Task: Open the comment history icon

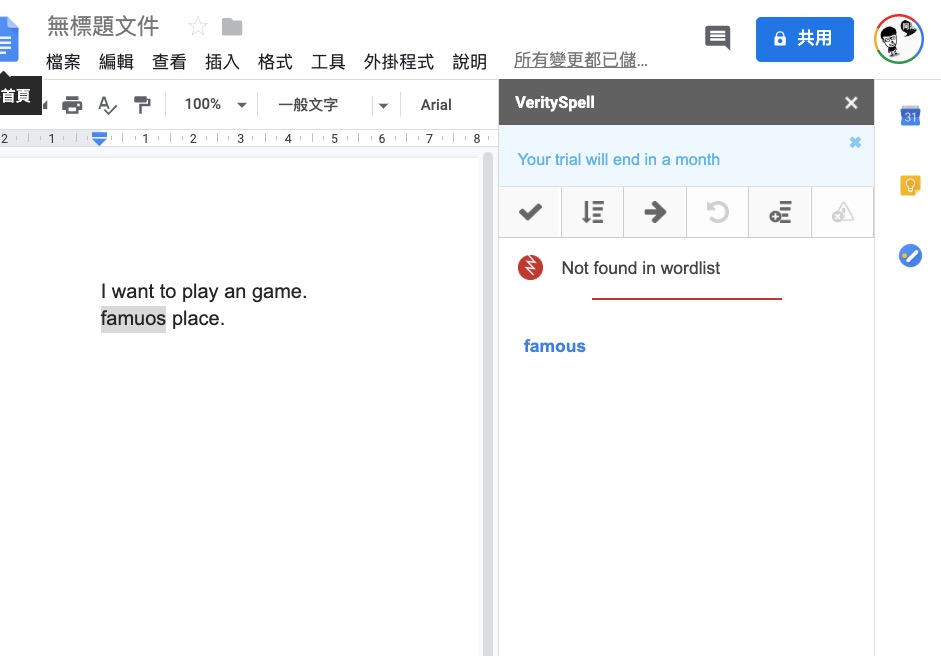Action: tap(717, 38)
